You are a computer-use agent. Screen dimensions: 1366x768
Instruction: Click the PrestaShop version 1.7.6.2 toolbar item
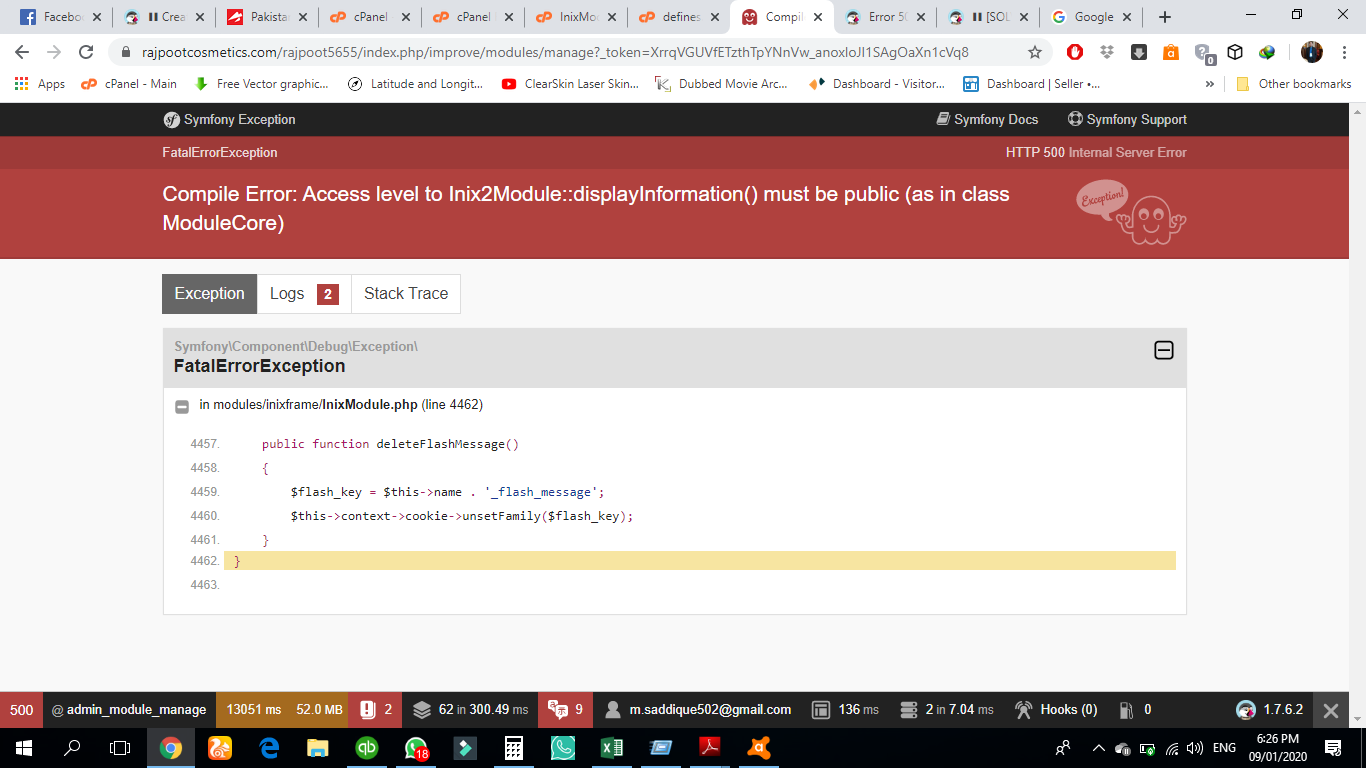[1270, 710]
